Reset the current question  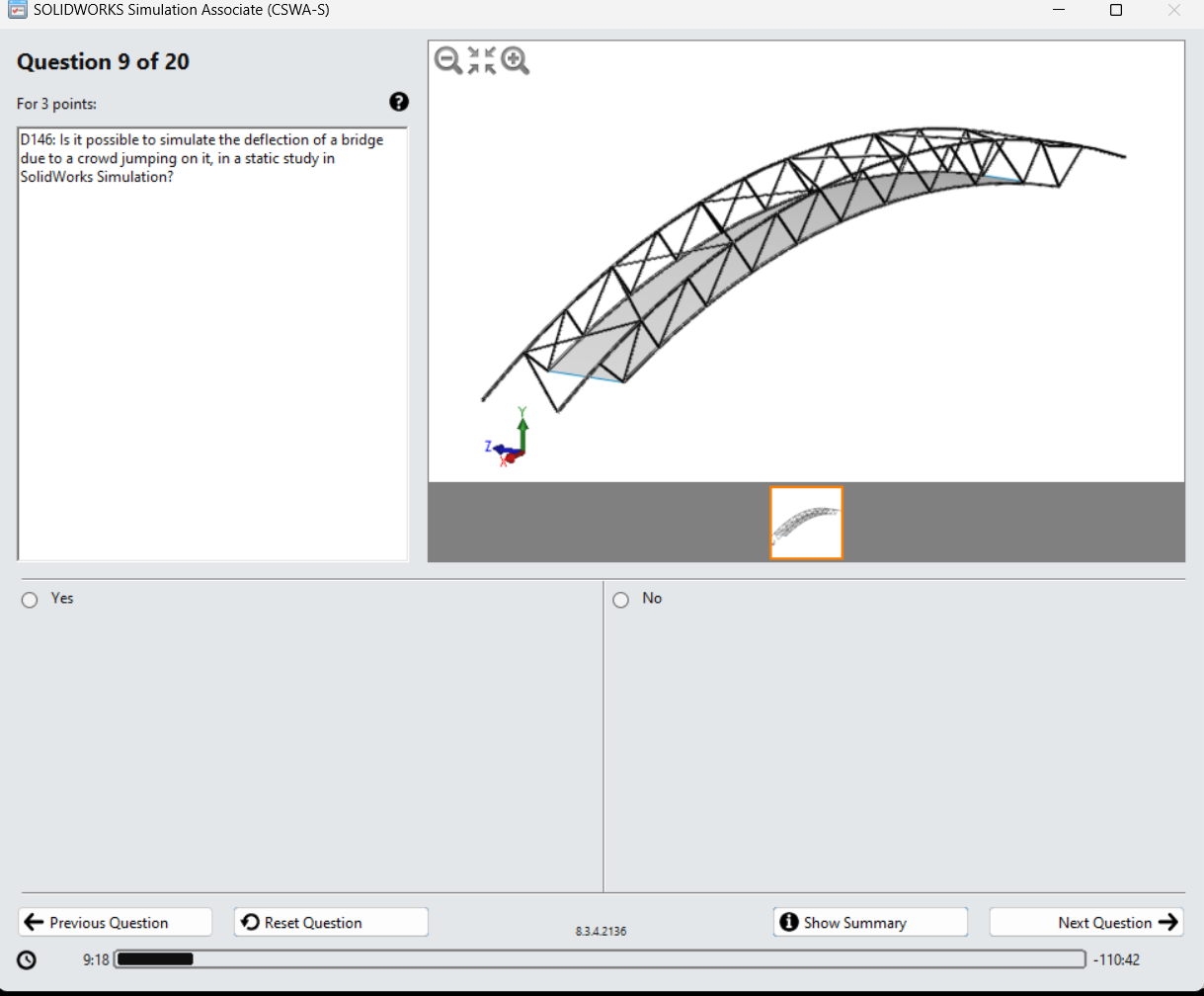(x=330, y=922)
